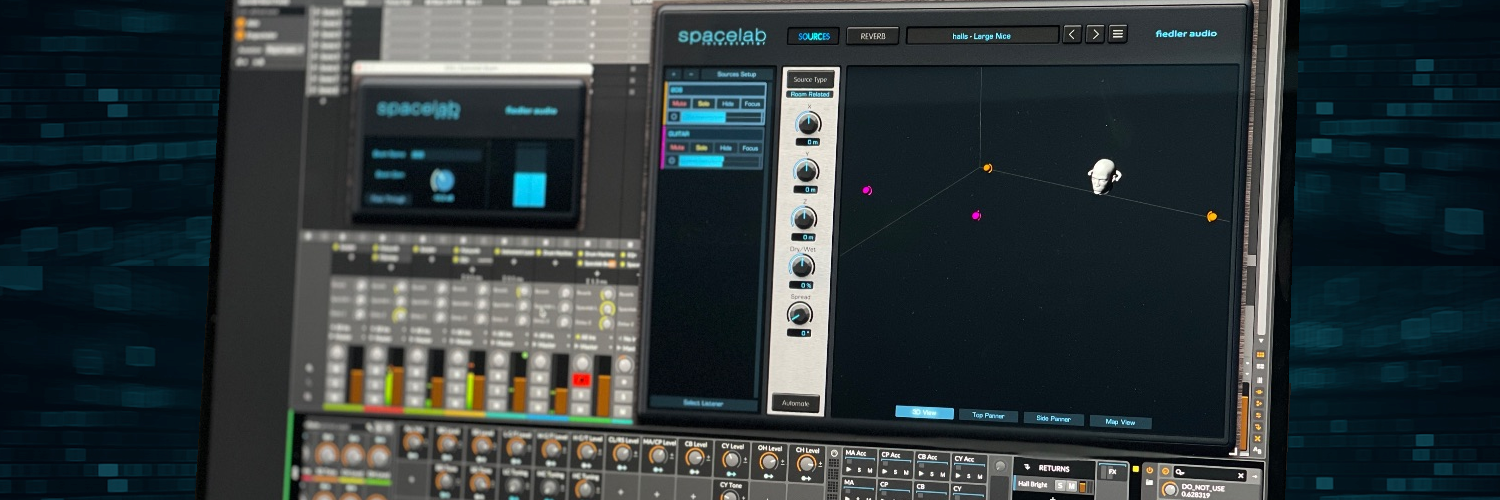Mute the Hall Bright return
The height and width of the screenshot is (500, 1500).
point(1072,486)
